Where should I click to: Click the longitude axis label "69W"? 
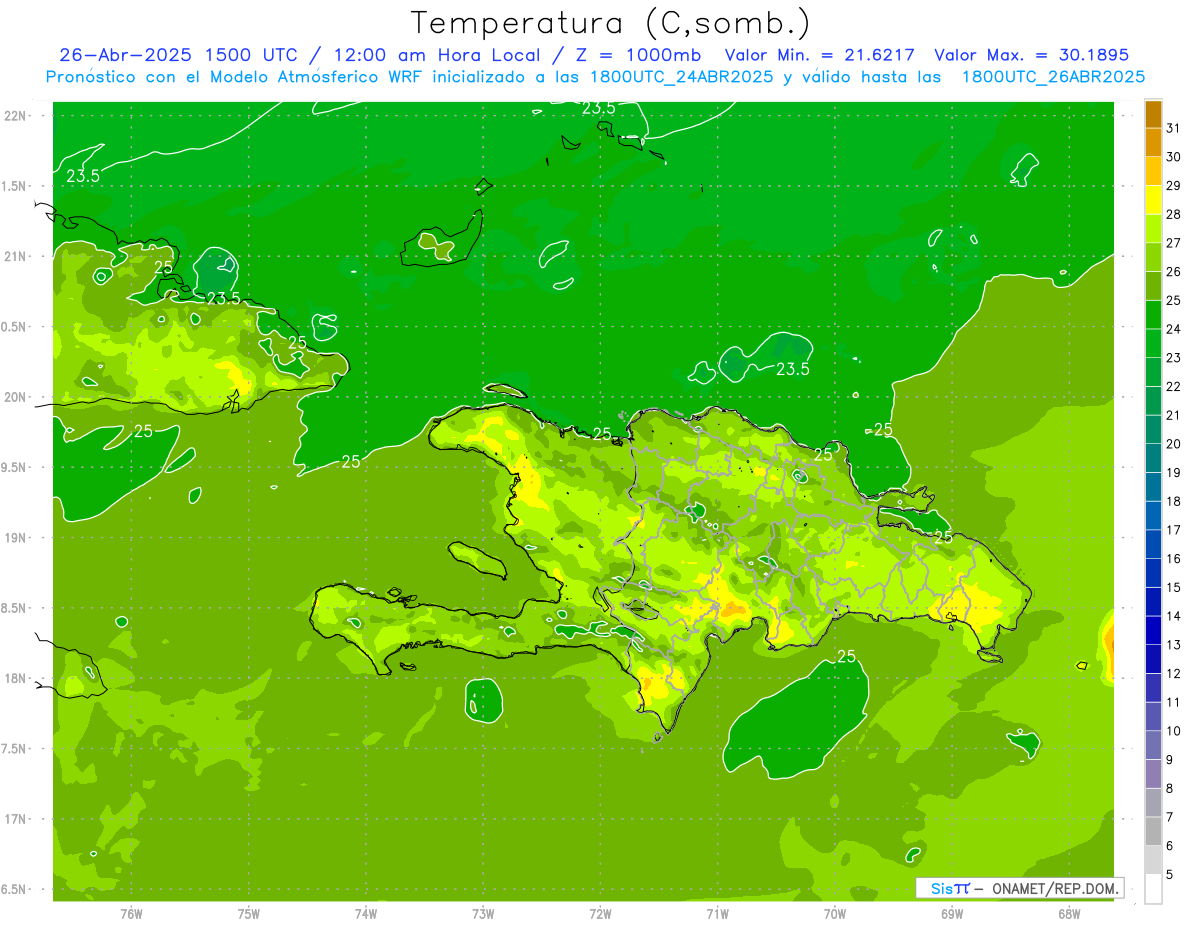(952, 913)
